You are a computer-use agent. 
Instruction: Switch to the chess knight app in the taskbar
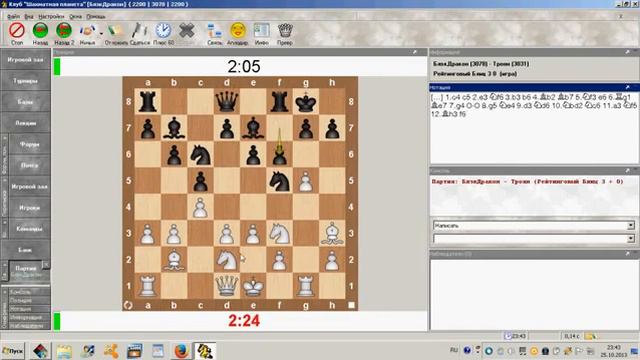[x=204, y=351]
